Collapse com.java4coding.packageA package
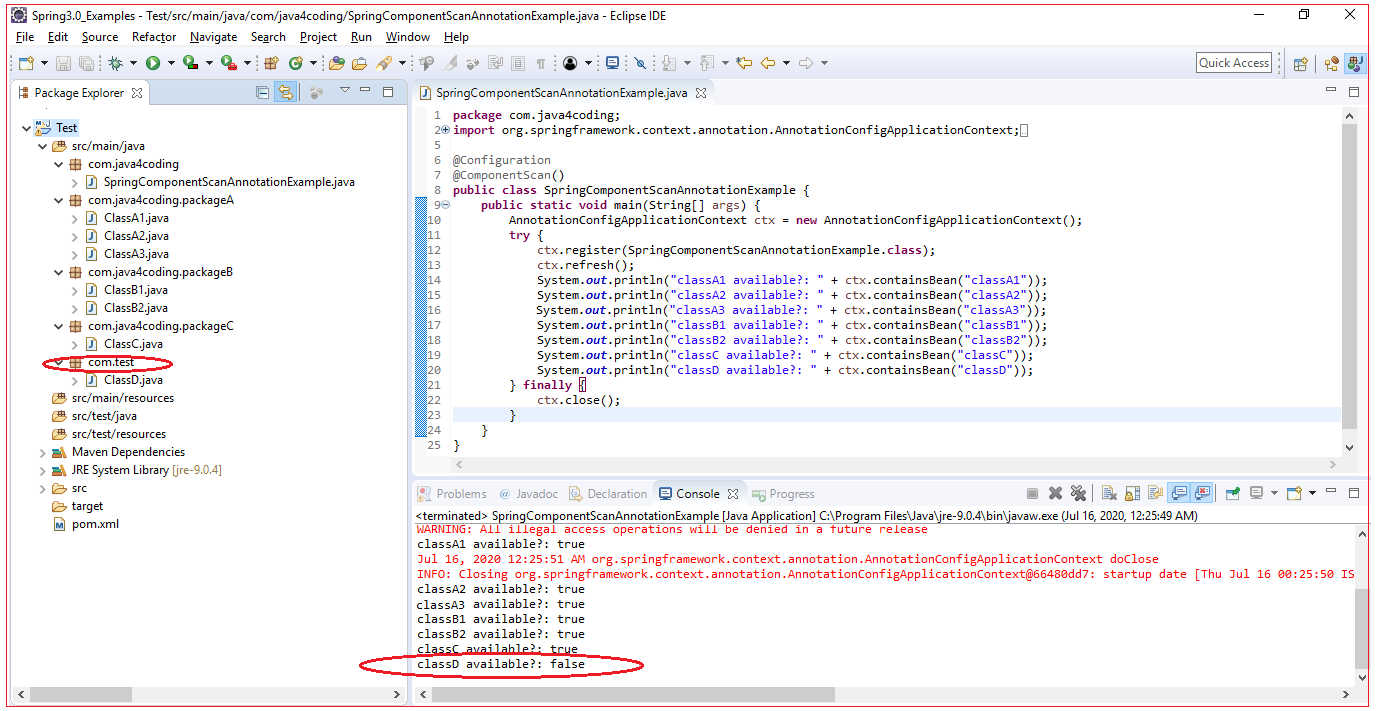 [x=58, y=200]
